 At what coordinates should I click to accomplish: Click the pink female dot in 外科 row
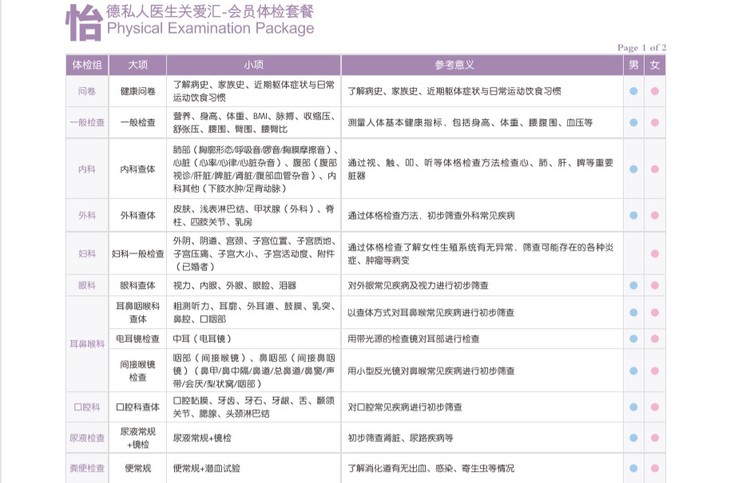655,215
